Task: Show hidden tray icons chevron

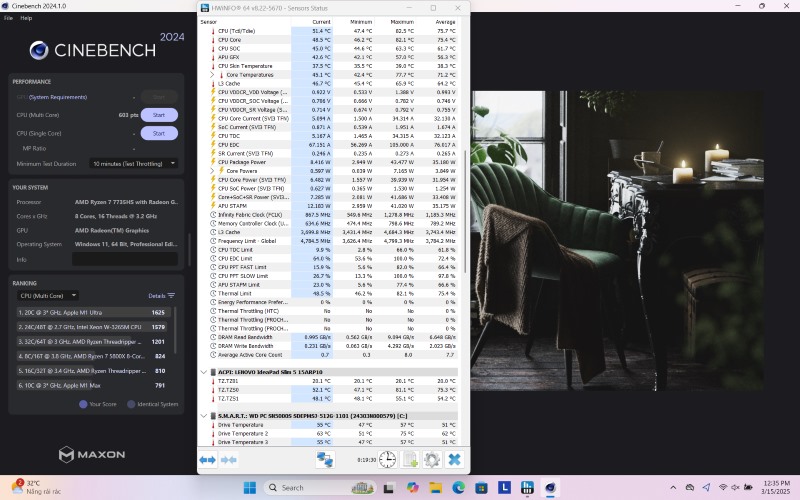Action: tap(673, 488)
